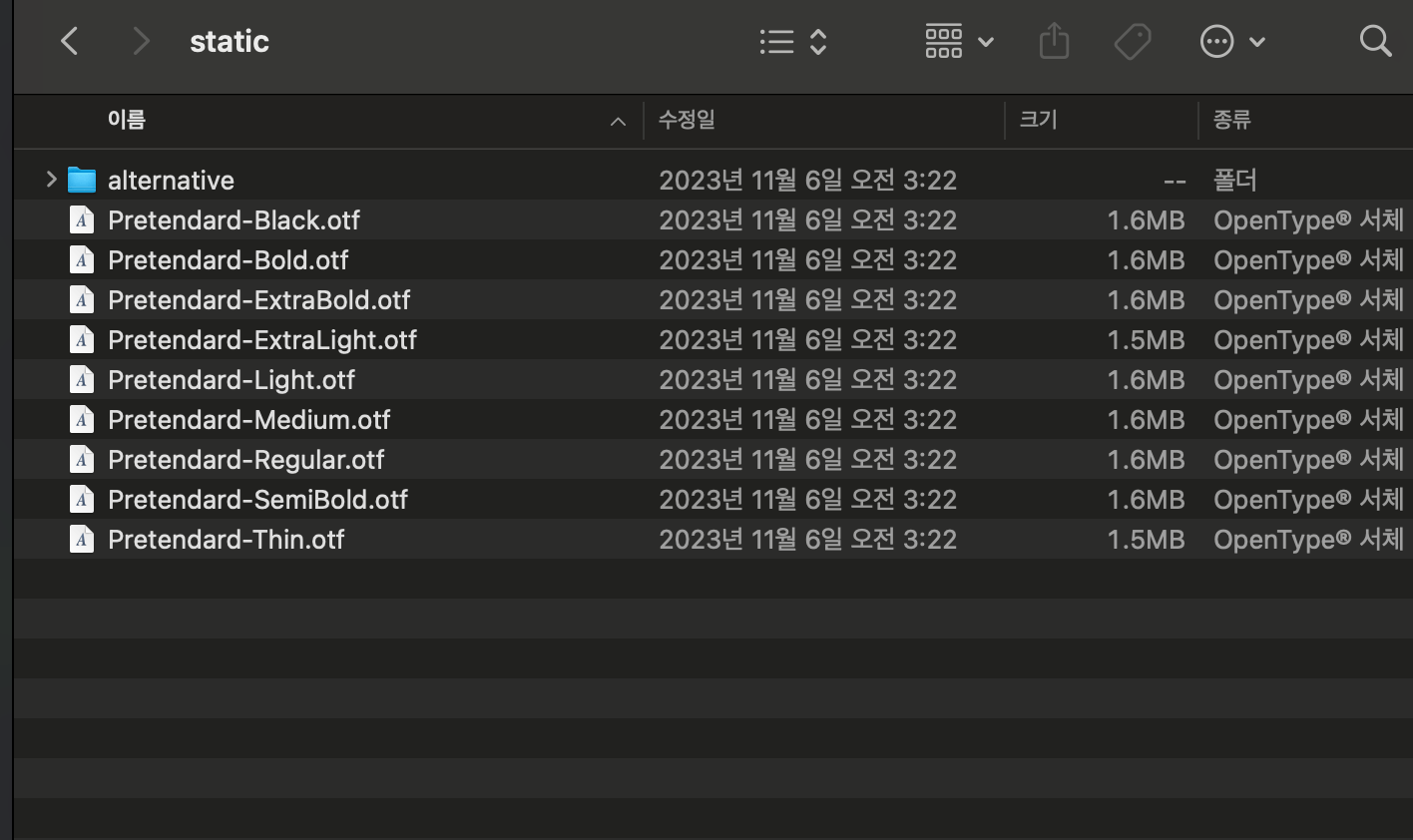The image size is (1413, 840).
Task: Click the 1.6MB size of Pretendard-Light.otf
Action: pos(1146,380)
